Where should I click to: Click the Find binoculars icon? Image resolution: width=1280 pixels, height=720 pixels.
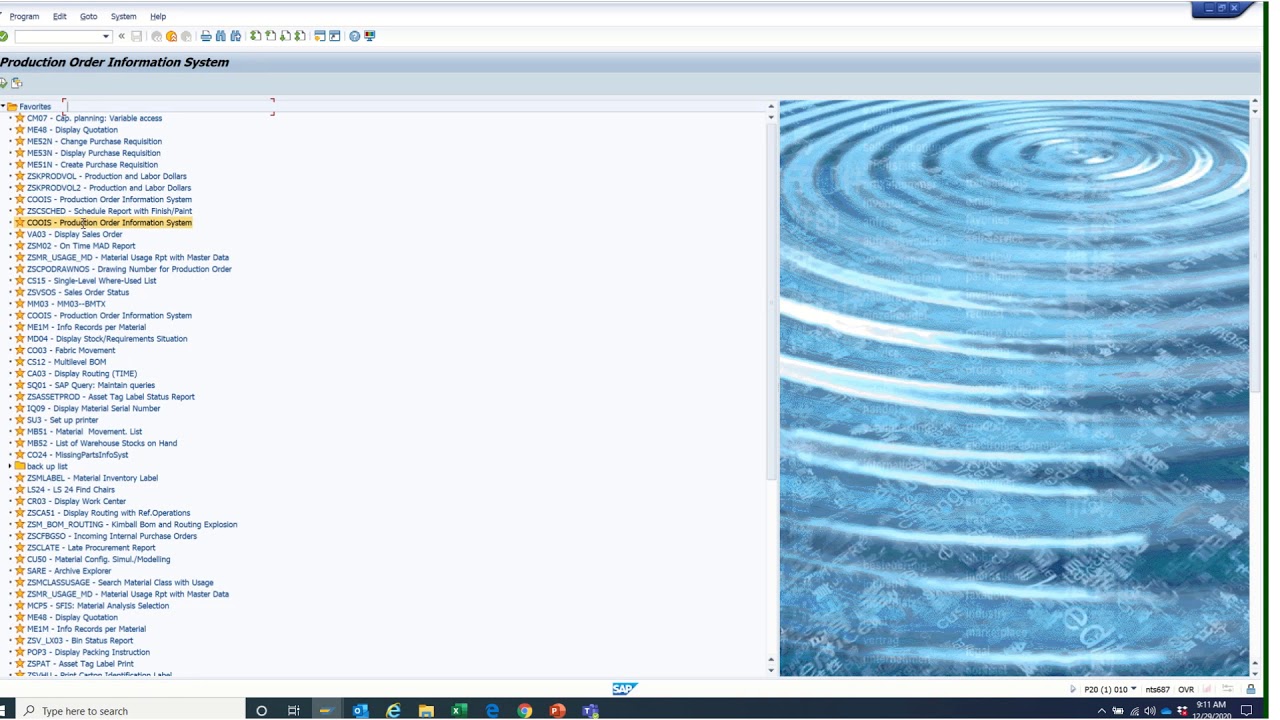[x=221, y=36]
